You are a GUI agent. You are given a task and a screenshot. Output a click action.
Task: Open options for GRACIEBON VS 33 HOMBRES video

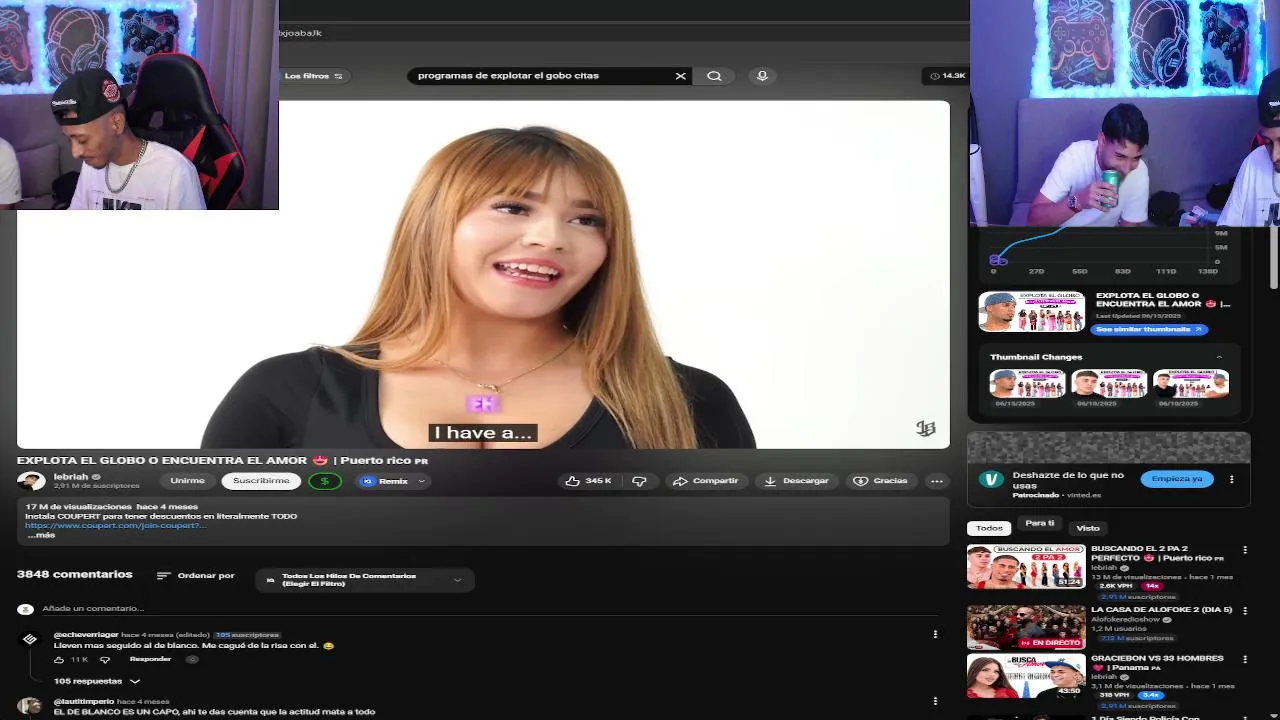(x=1245, y=659)
